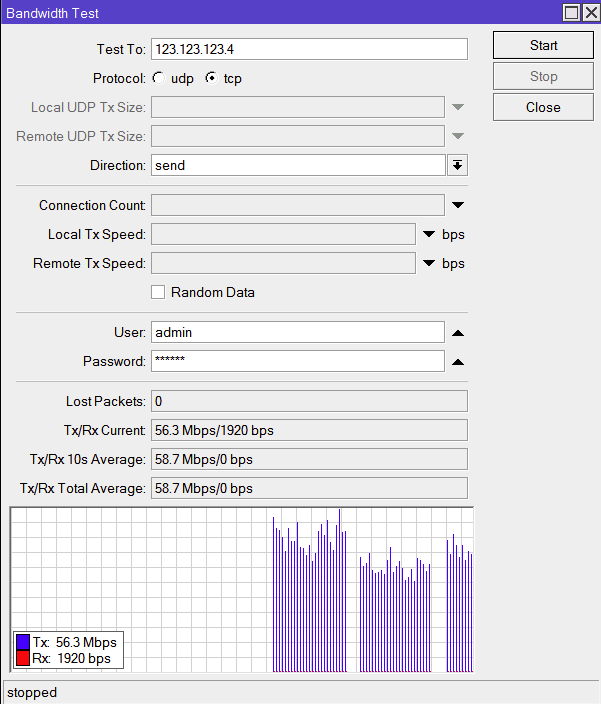Viewport: 601px width, 704px height.
Task: Open the Direction dropdown list
Action: coord(457,165)
